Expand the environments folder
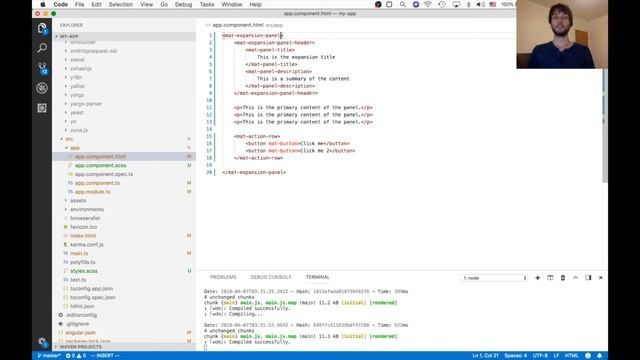 (87, 209)
